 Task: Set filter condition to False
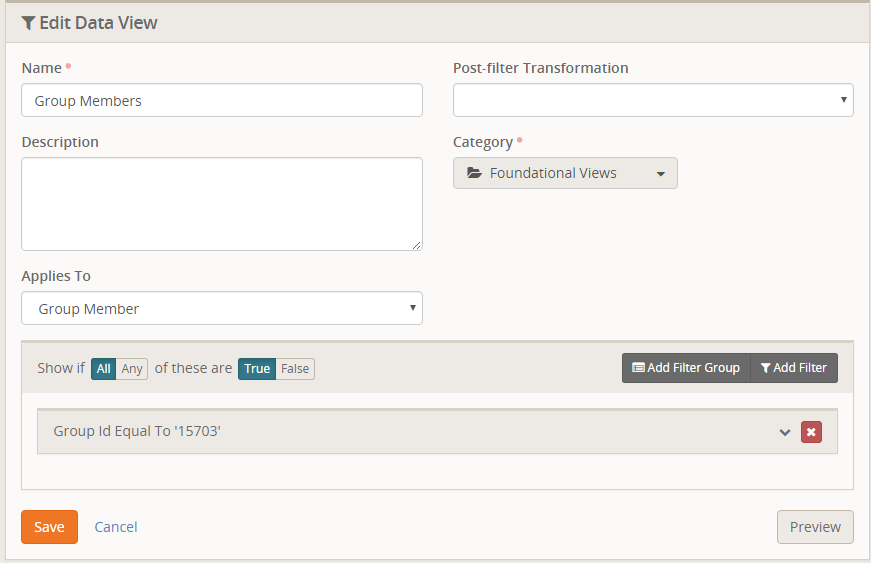(295, 369)
